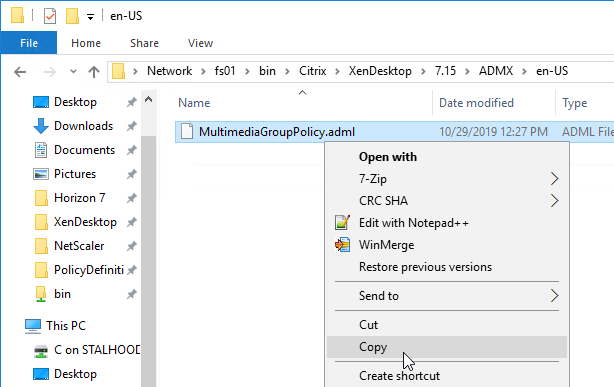Click Network in the address breadcrumb
This screenshot has width=614, height=387.
coord(170,71)
